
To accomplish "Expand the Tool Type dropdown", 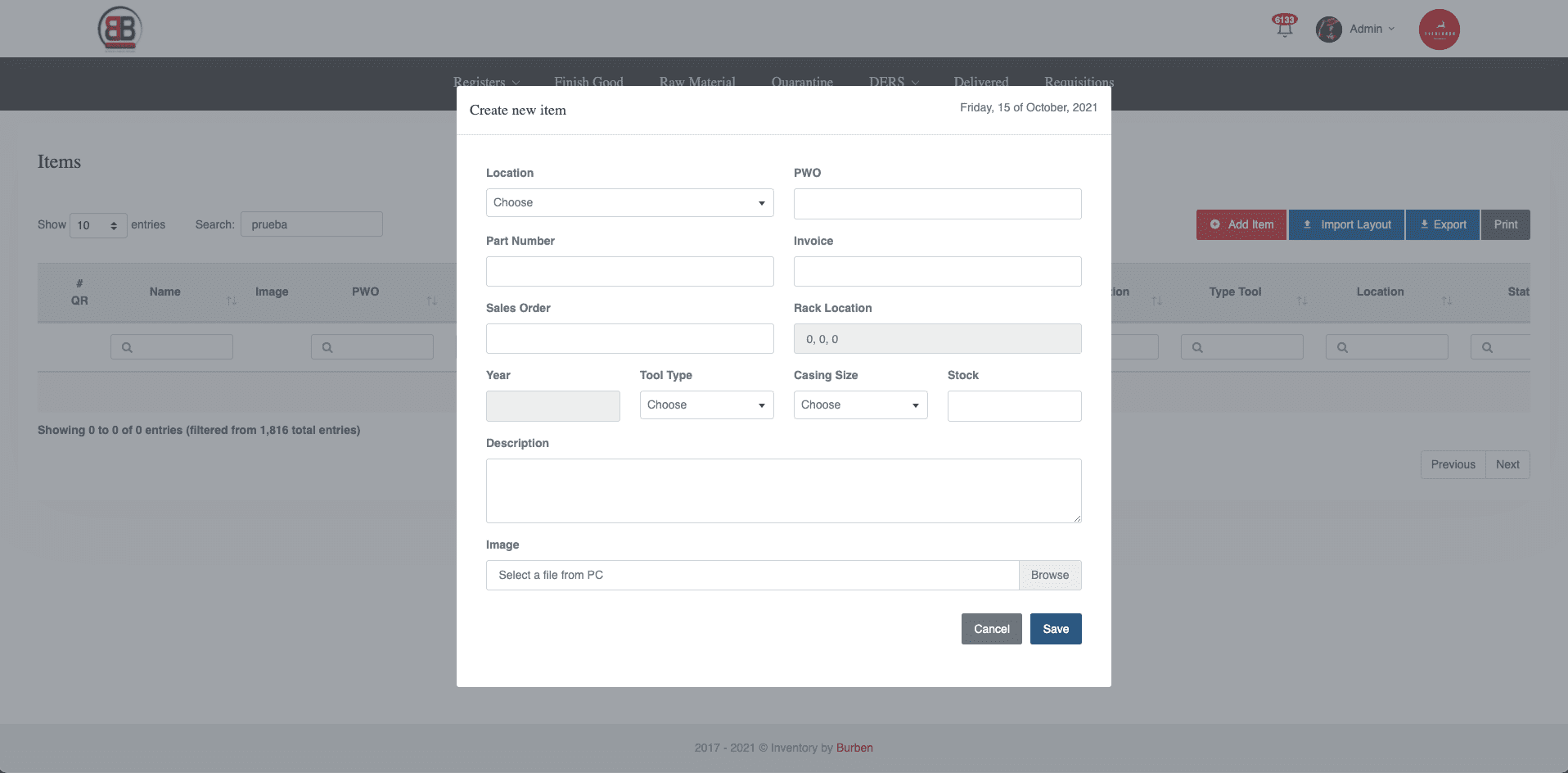I will pyautogui.click(x=706, y=405).
